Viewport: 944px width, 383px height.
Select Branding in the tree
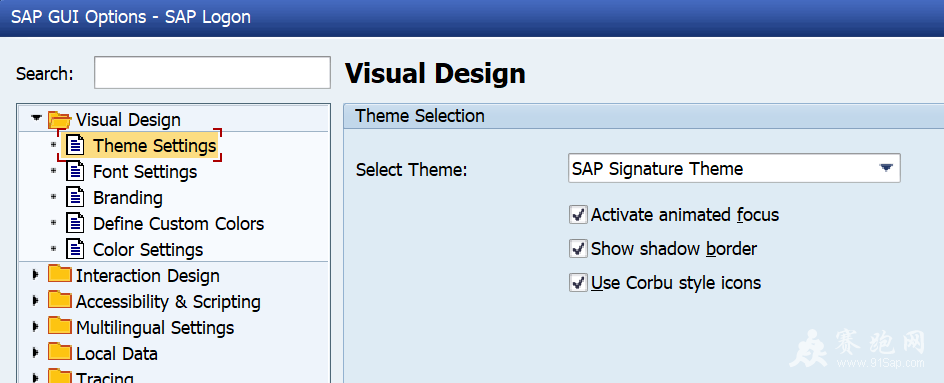point(128,198)
